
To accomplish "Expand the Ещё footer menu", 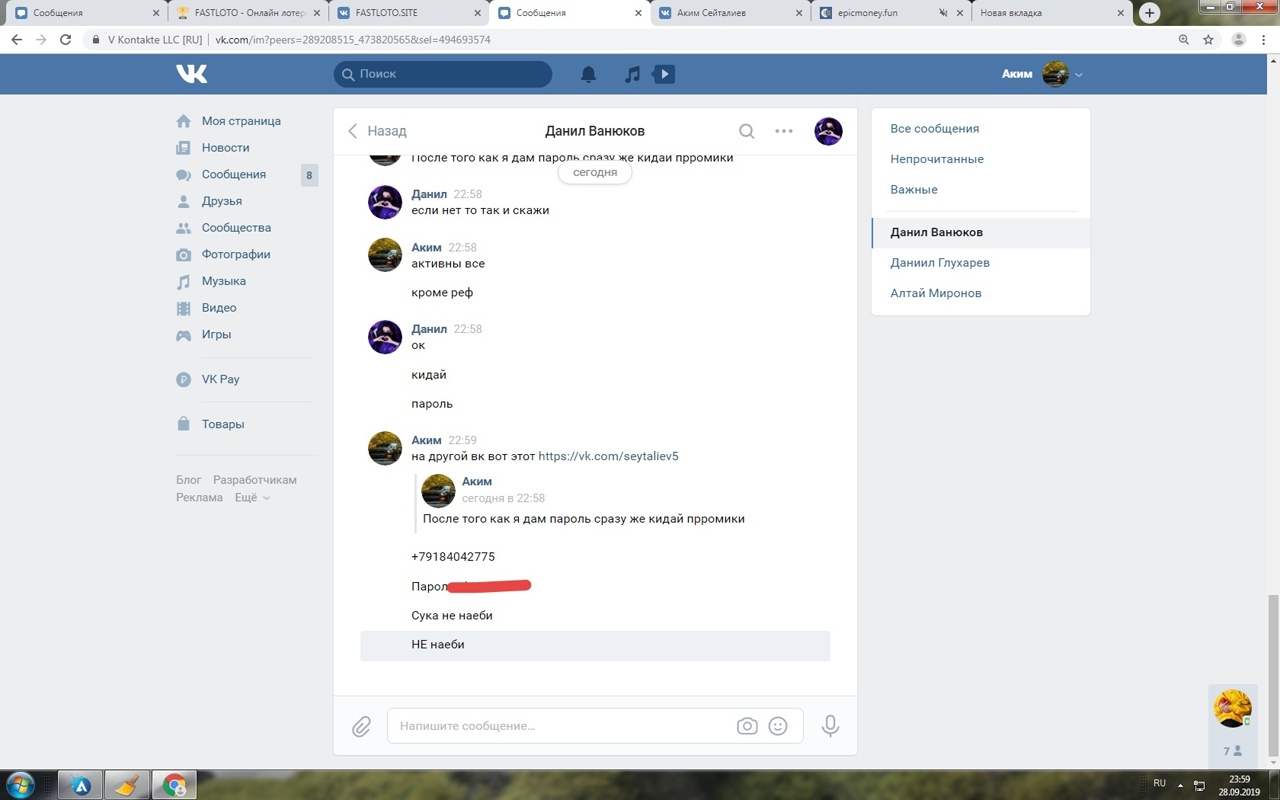I will point(252,497).
